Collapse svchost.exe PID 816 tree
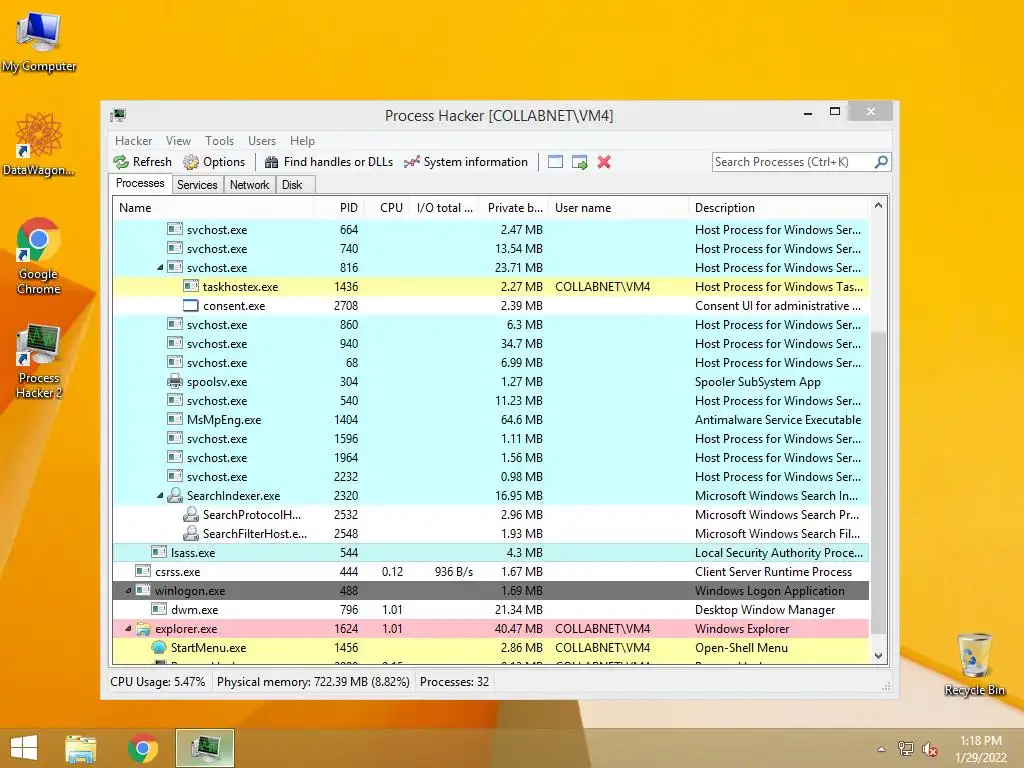The width and height of the screenshot is (1024, 768). [x=161, y=268]
